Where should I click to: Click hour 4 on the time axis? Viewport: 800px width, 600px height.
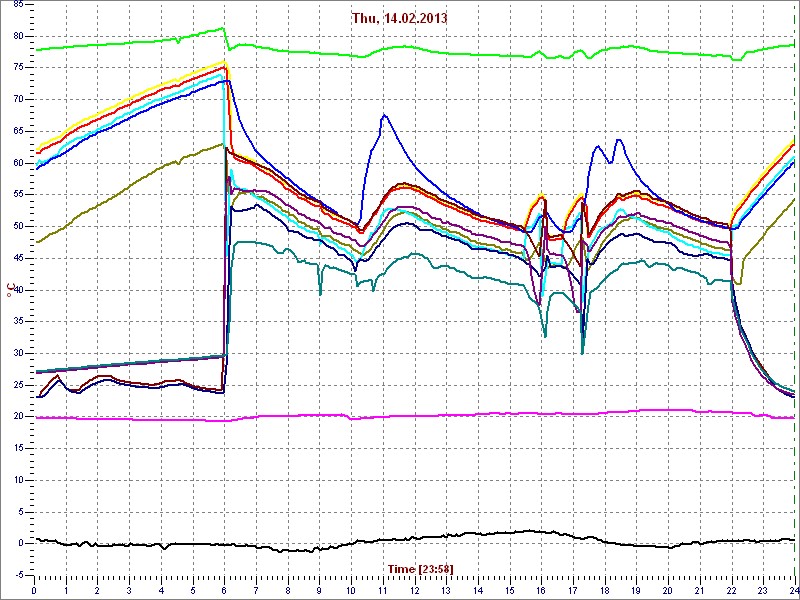[161, 590]
